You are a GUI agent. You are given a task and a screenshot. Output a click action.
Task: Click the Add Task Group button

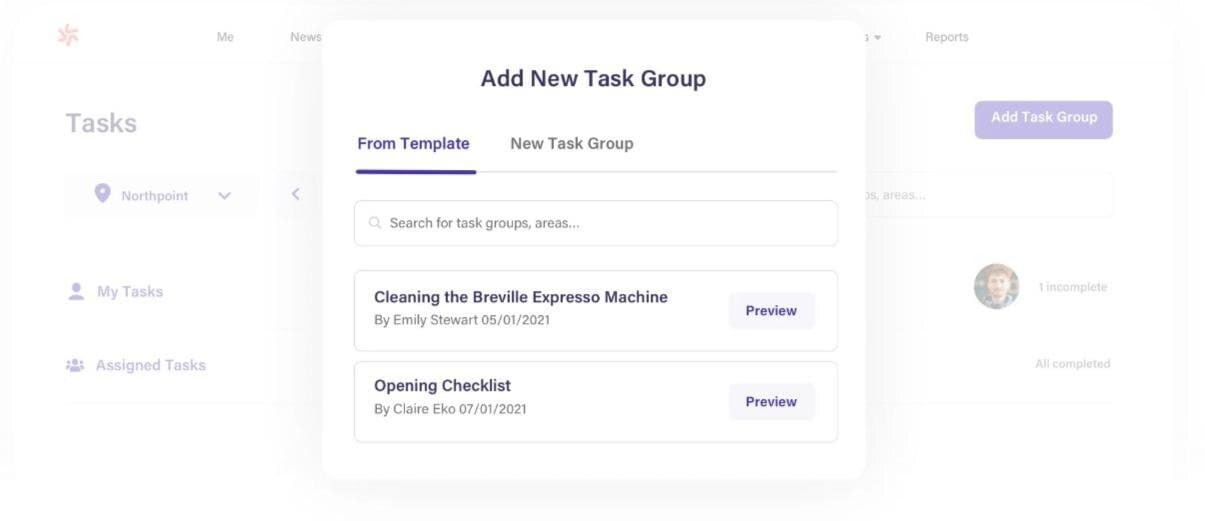point(1044,119)
